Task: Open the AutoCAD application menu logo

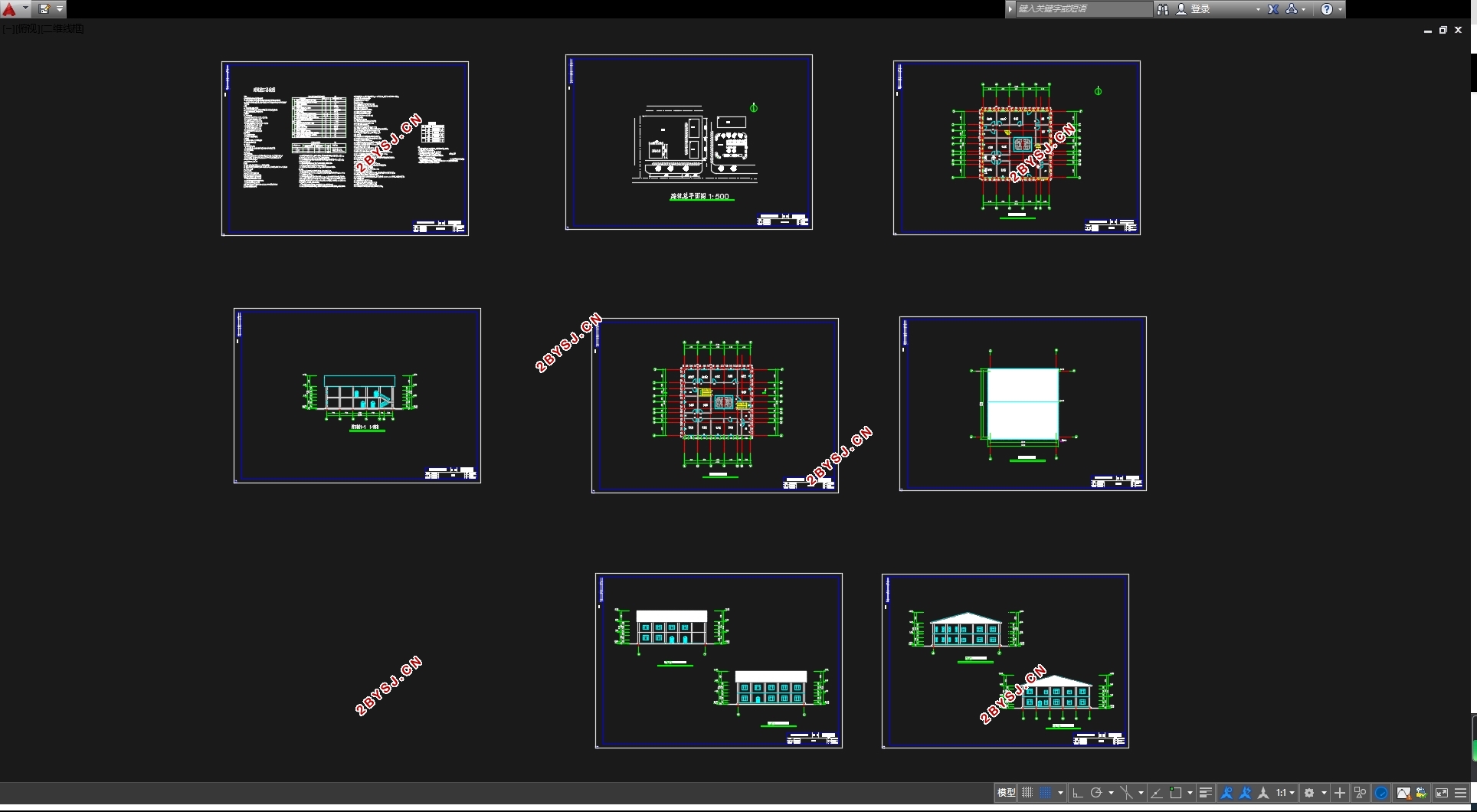Action: tap(9, 9)
